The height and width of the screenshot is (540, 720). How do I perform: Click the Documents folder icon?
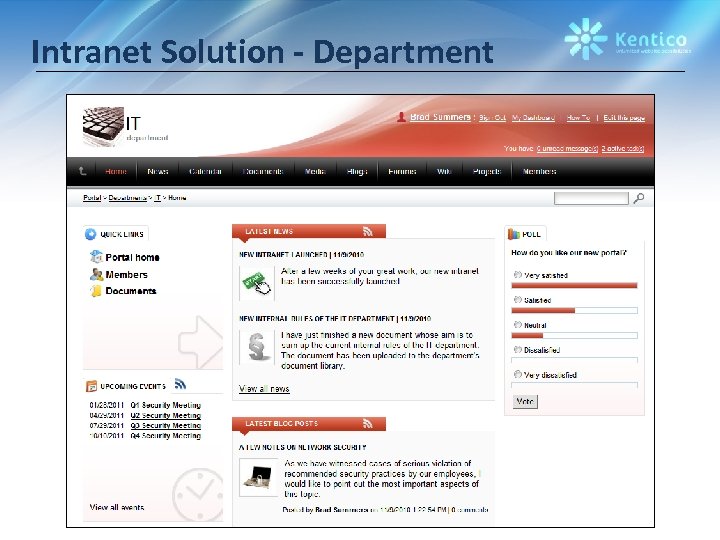pyautogui.click(x=96, y=291)
